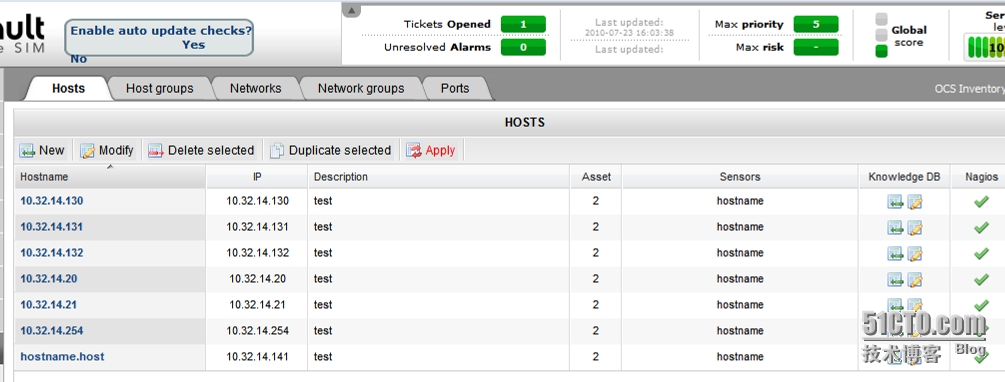Click the Max priority value badge

pyautogui.click(x=816, y=24)
